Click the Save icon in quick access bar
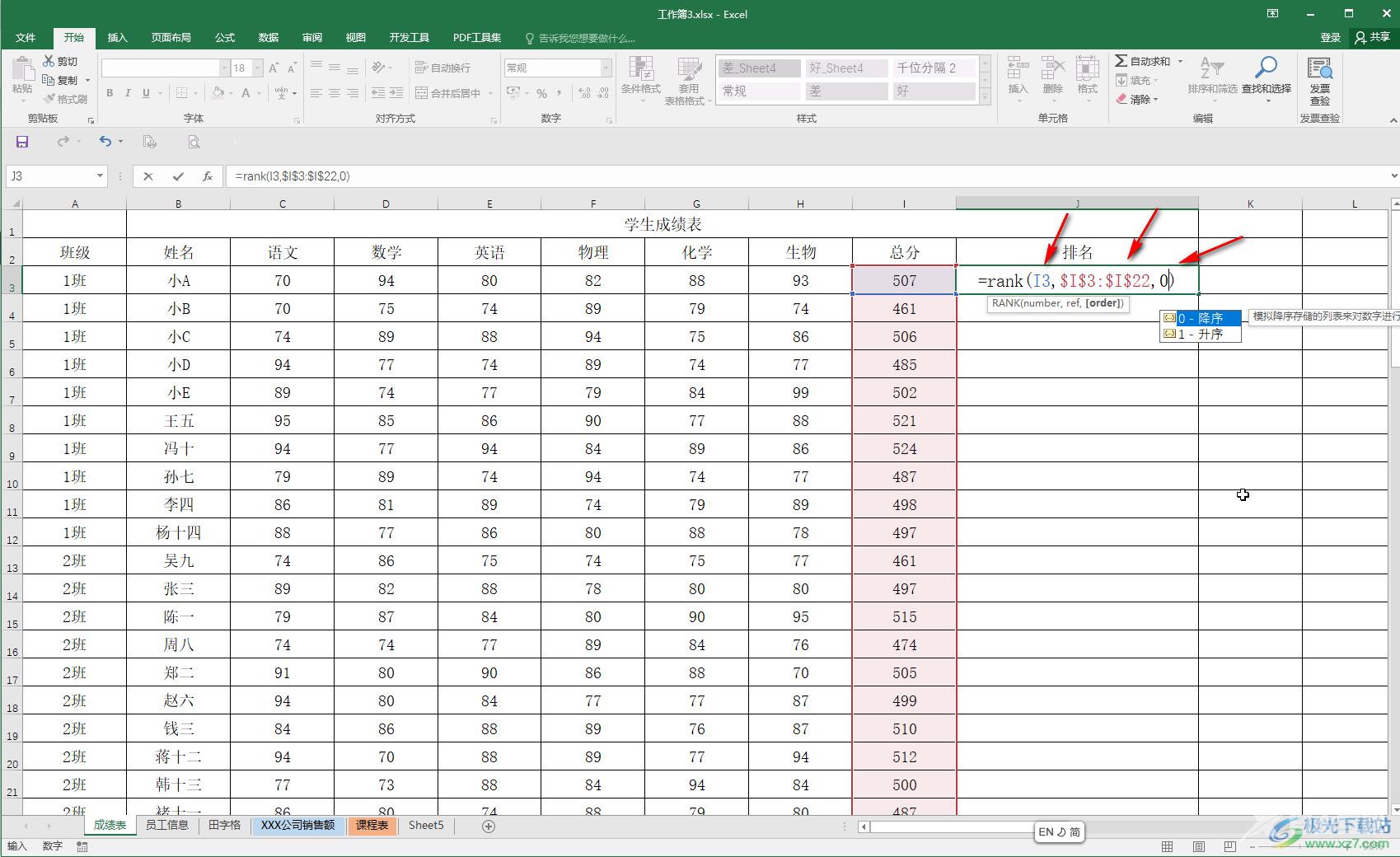This screenshot has height=857, width=1400. coord(22,142)
